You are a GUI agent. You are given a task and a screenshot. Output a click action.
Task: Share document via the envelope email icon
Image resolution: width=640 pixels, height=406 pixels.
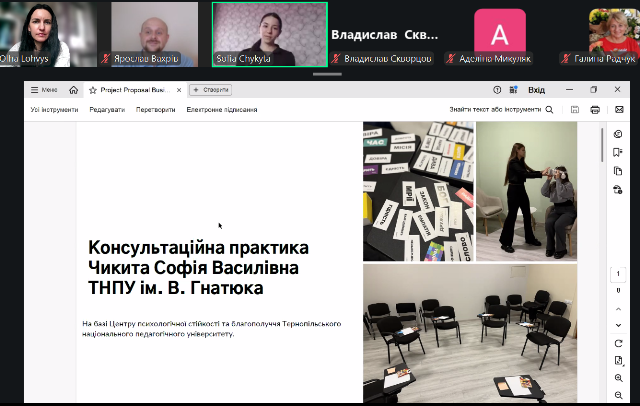coord(619,110)
